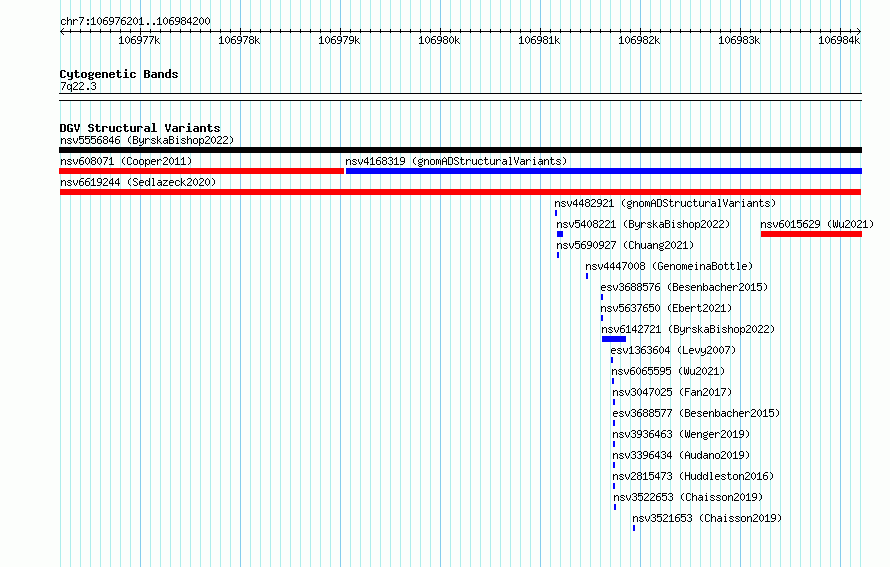Click the blue nsv6142721 variant bar
This screenshot has height=567, width=890.
[614, 339]
